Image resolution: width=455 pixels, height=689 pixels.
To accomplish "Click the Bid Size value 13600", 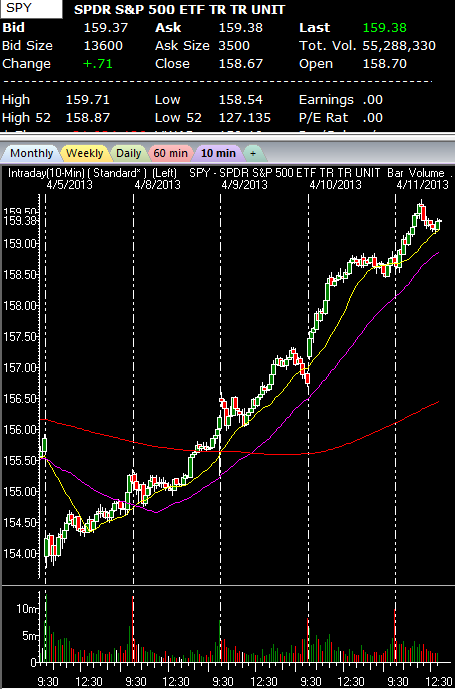I will click(103, 46).
